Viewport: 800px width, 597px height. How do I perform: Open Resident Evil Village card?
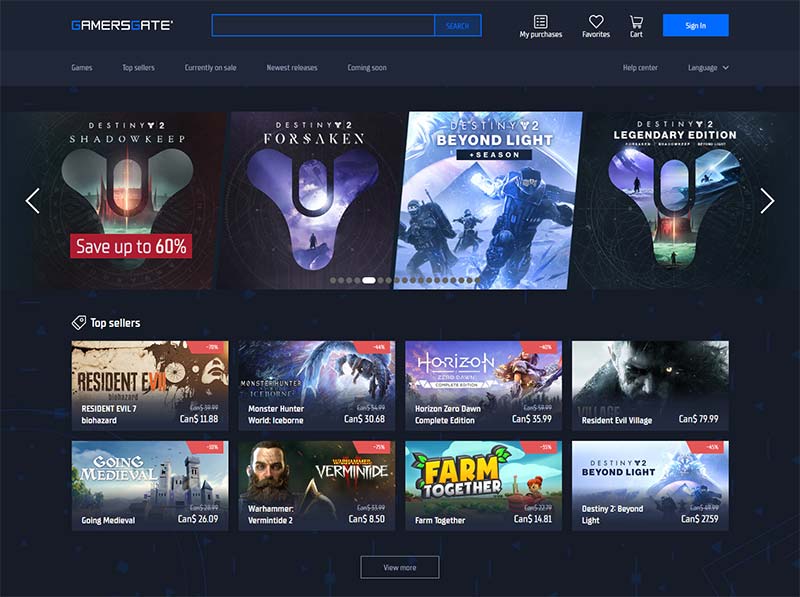coord(651,386)
